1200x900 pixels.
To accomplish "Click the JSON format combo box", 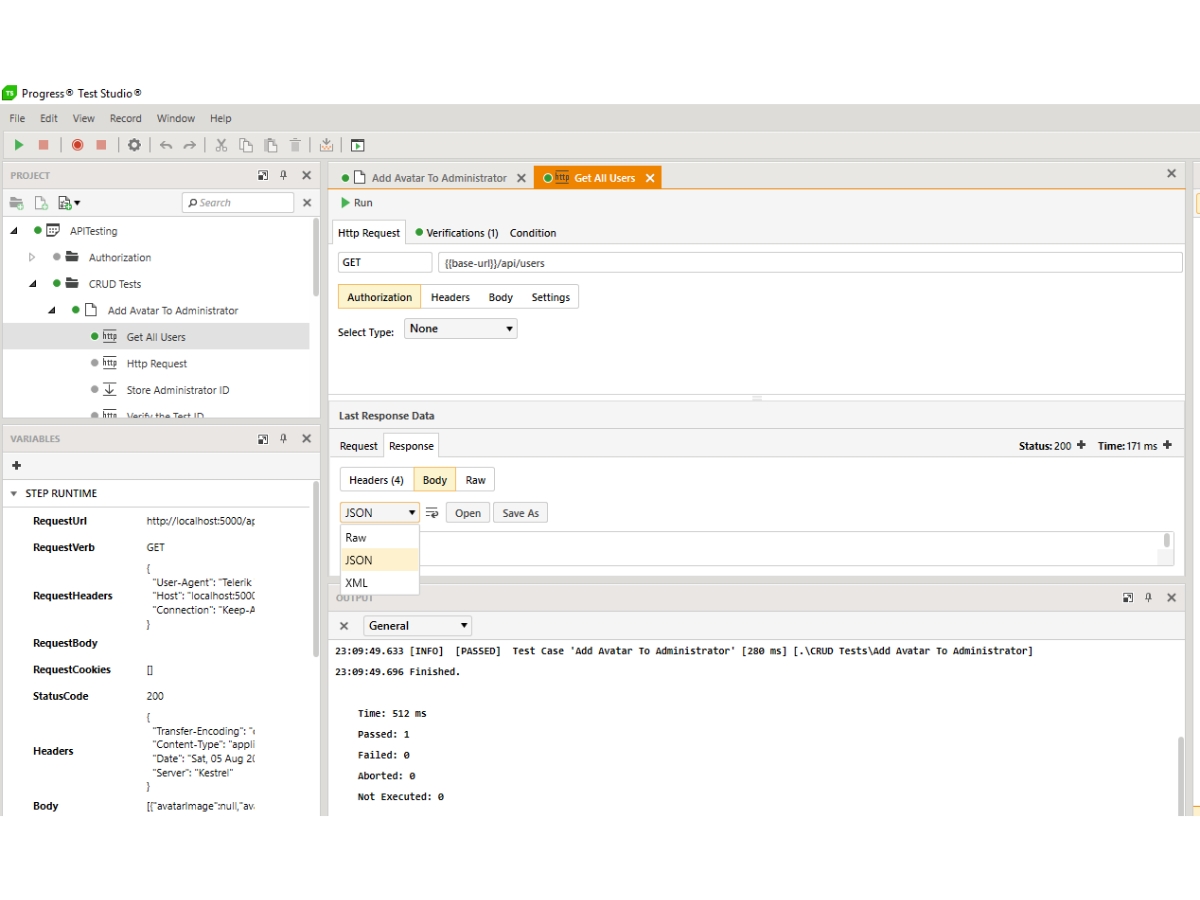I will pos(380,512).
